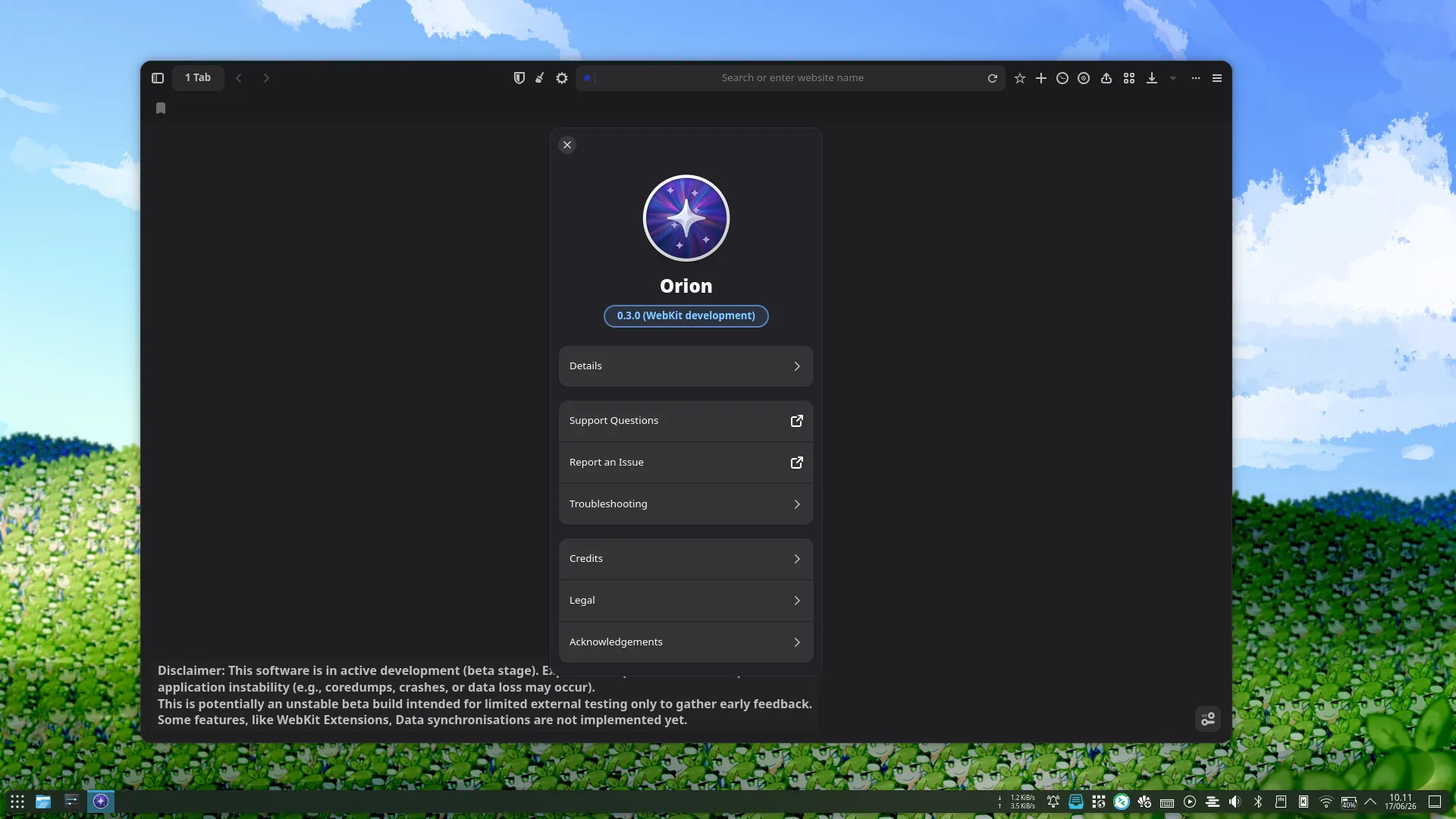The height and width of the screenshot is (819, 1456).
Task: Click the bookmark icon in bookmarks bar
Action: (161, 108)
